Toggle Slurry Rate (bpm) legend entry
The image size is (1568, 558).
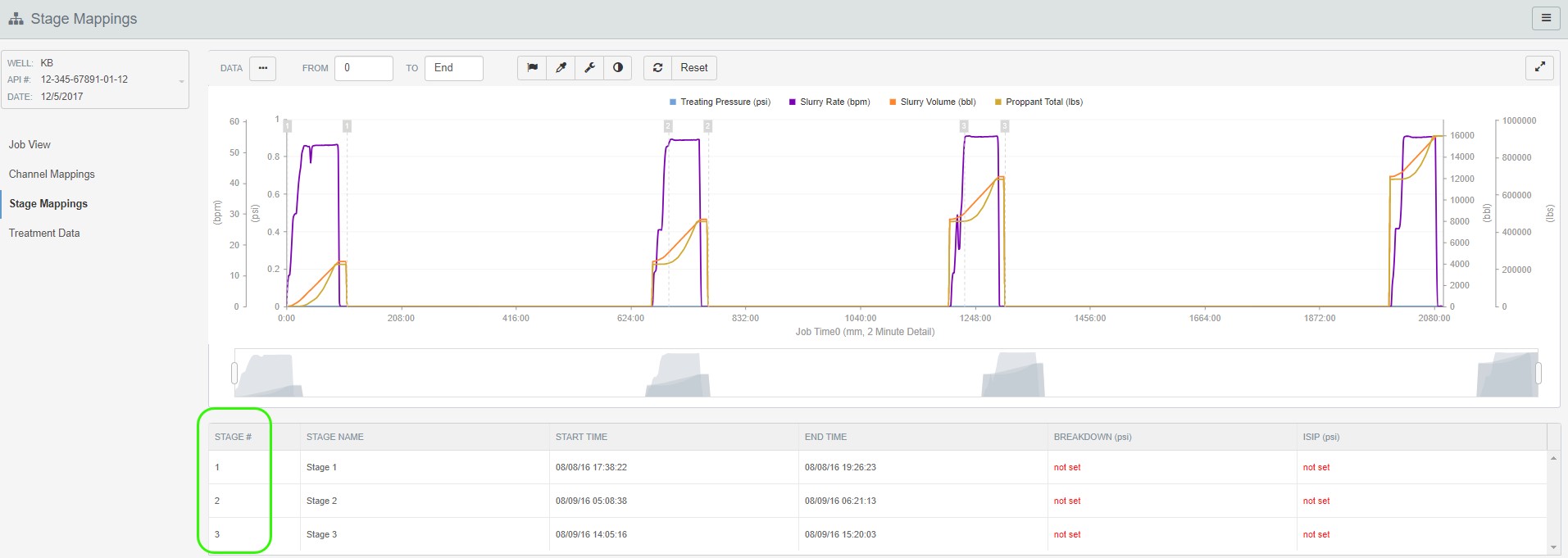click(829, 102)
